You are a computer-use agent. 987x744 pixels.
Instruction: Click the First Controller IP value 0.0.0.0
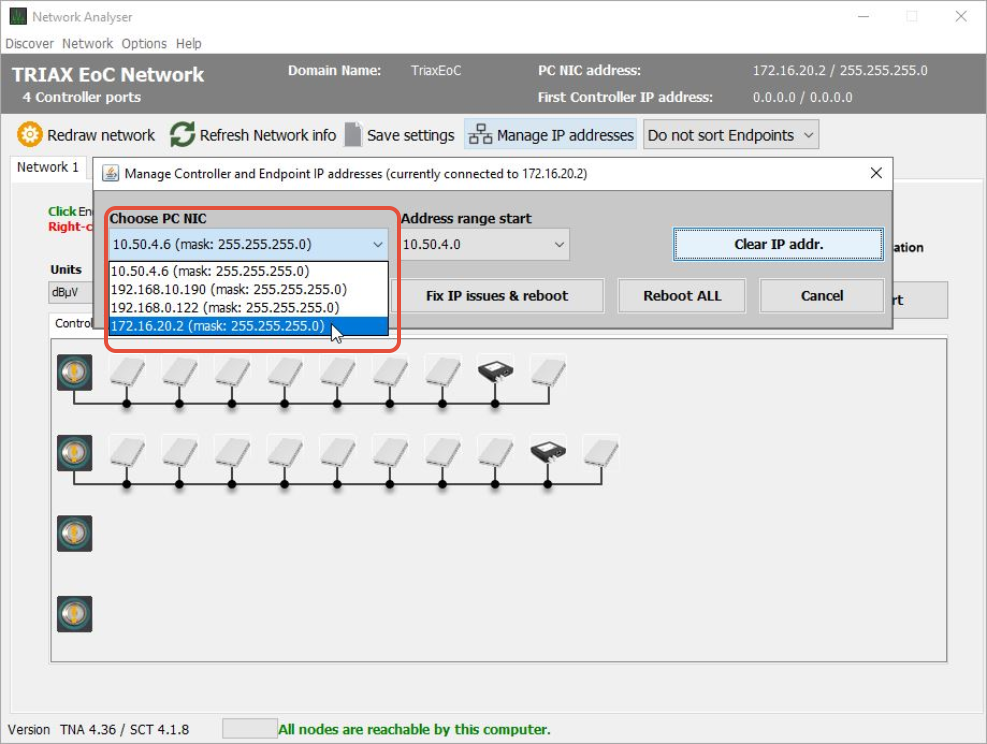tap(803, 98)
